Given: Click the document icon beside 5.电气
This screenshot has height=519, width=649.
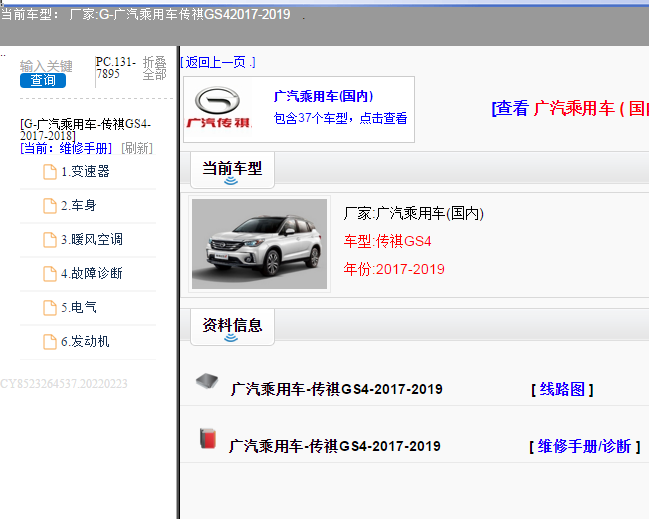Looking at the screenshot, I should 50,308.
